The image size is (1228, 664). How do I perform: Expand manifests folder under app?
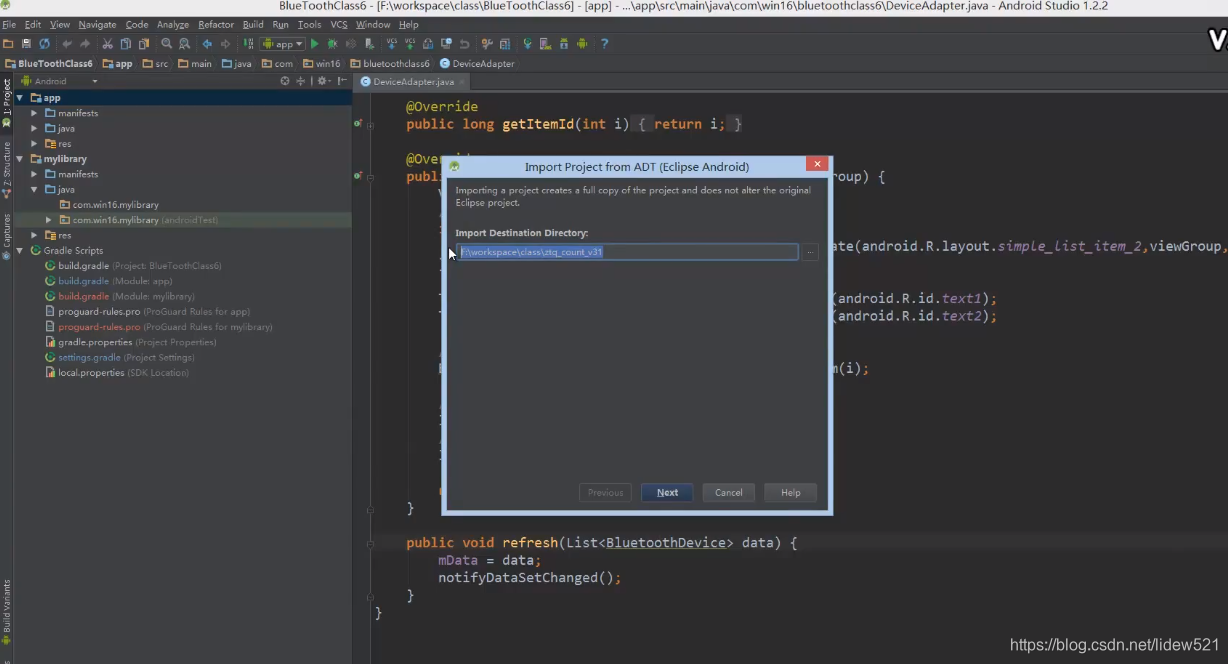(x=34, y=113)
